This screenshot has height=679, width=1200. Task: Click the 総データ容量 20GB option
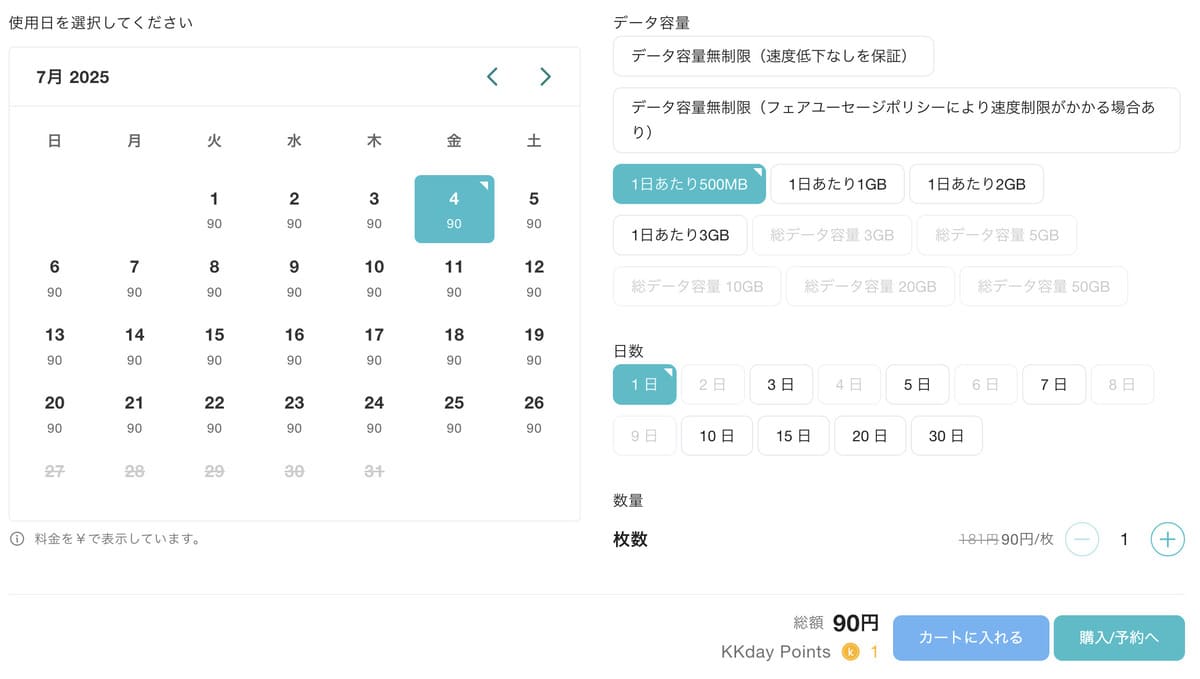[x=870, y=286]
